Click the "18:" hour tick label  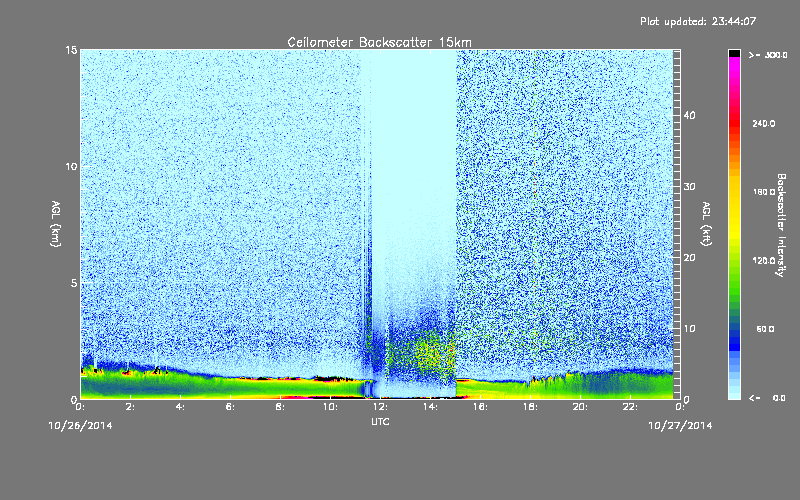click(530, 407)
